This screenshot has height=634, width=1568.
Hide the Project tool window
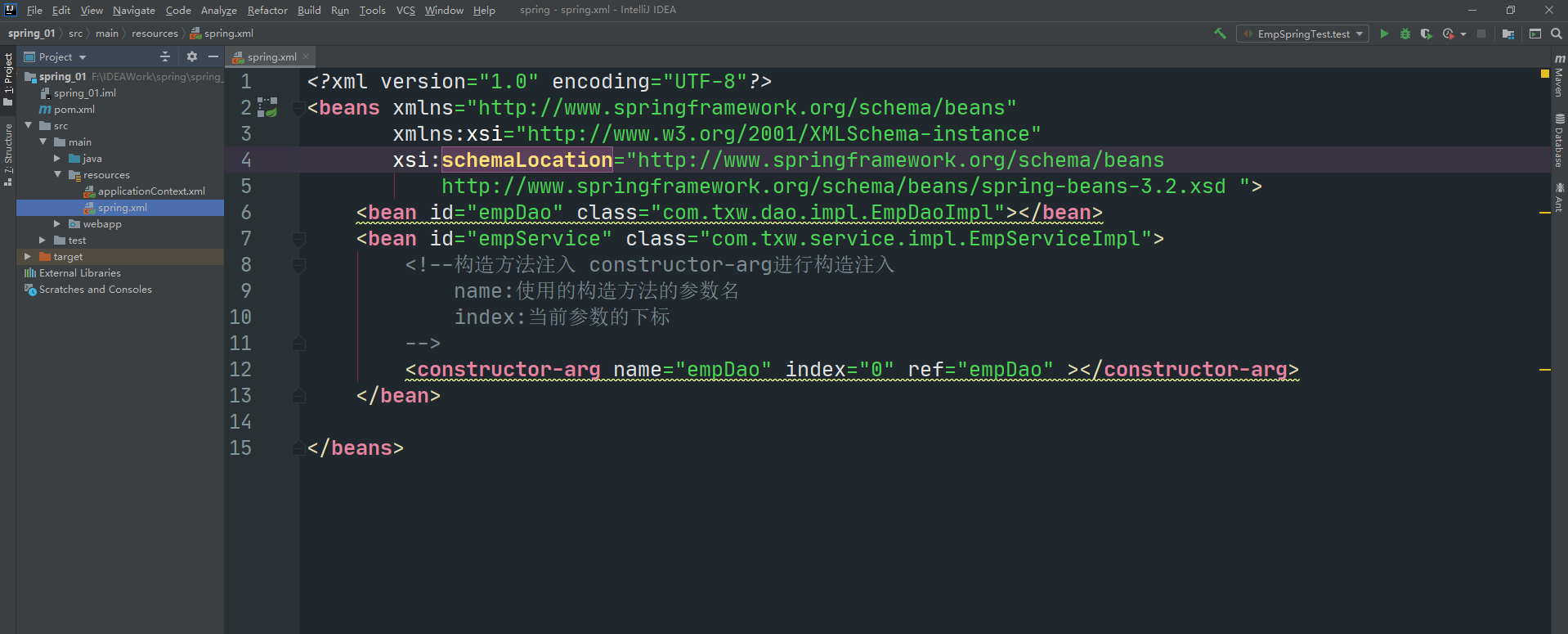(x=213, y=56)
